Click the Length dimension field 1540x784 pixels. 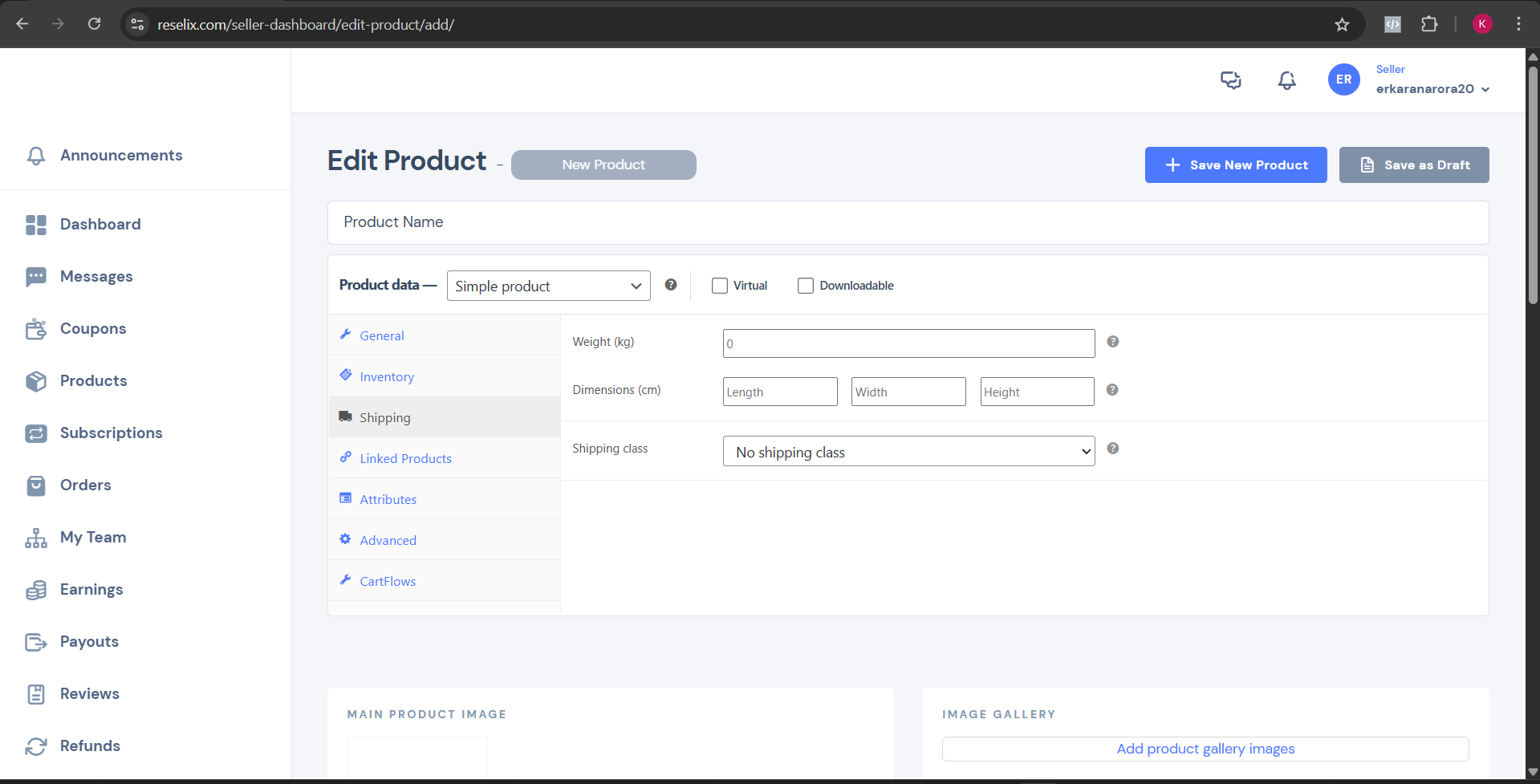[780, 392]
